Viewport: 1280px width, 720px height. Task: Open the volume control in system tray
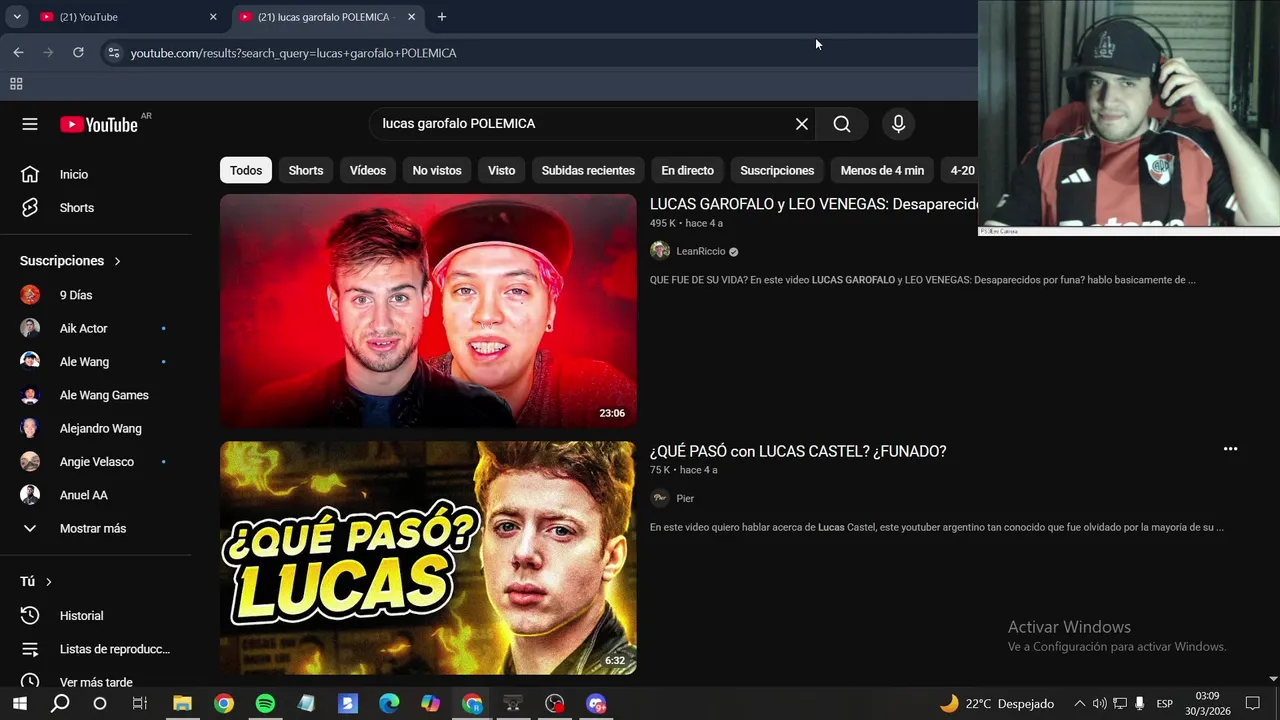[x=1100, y=704]
